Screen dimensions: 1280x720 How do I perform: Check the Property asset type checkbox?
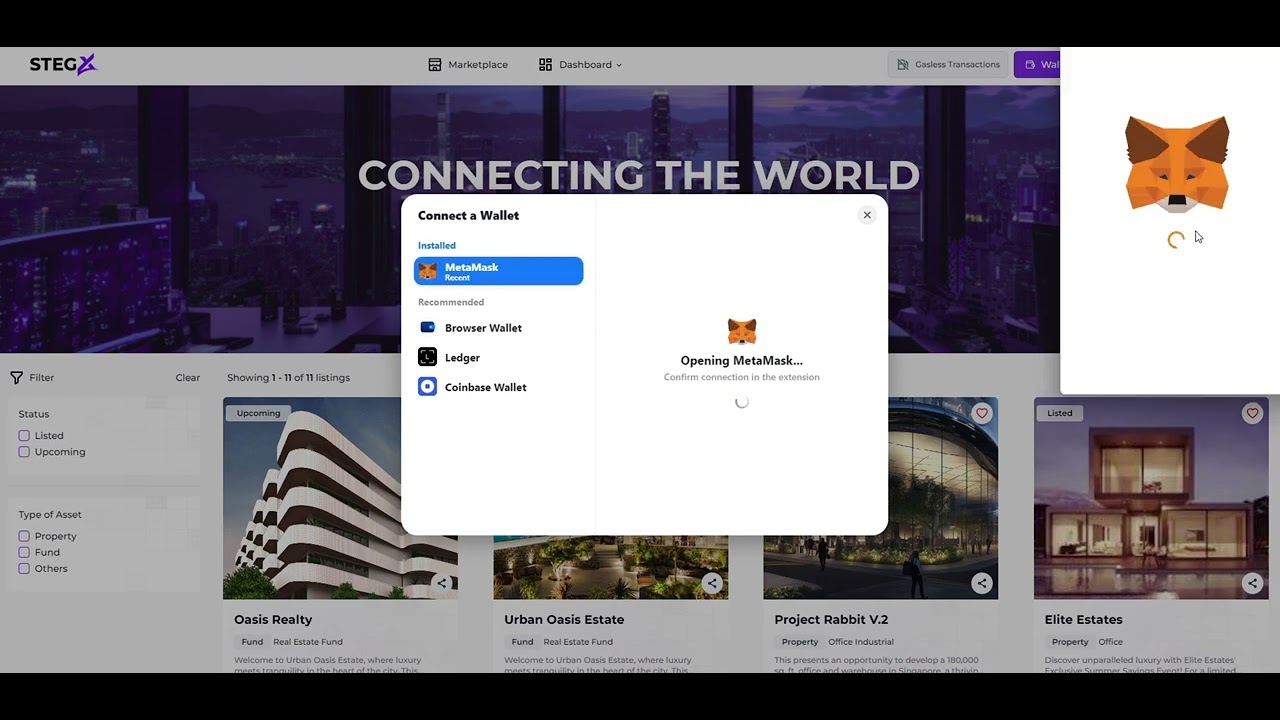[24, 536]
